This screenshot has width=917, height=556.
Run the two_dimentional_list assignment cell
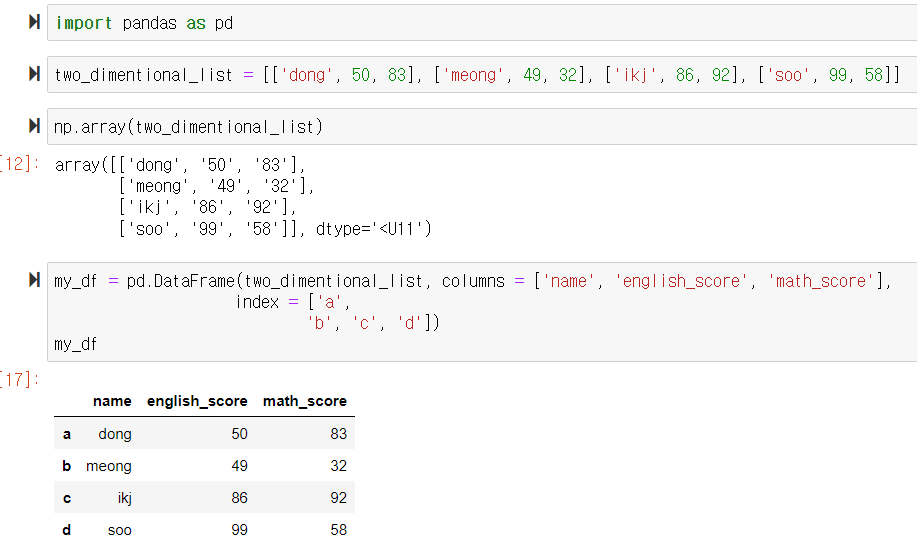[35, 74]
